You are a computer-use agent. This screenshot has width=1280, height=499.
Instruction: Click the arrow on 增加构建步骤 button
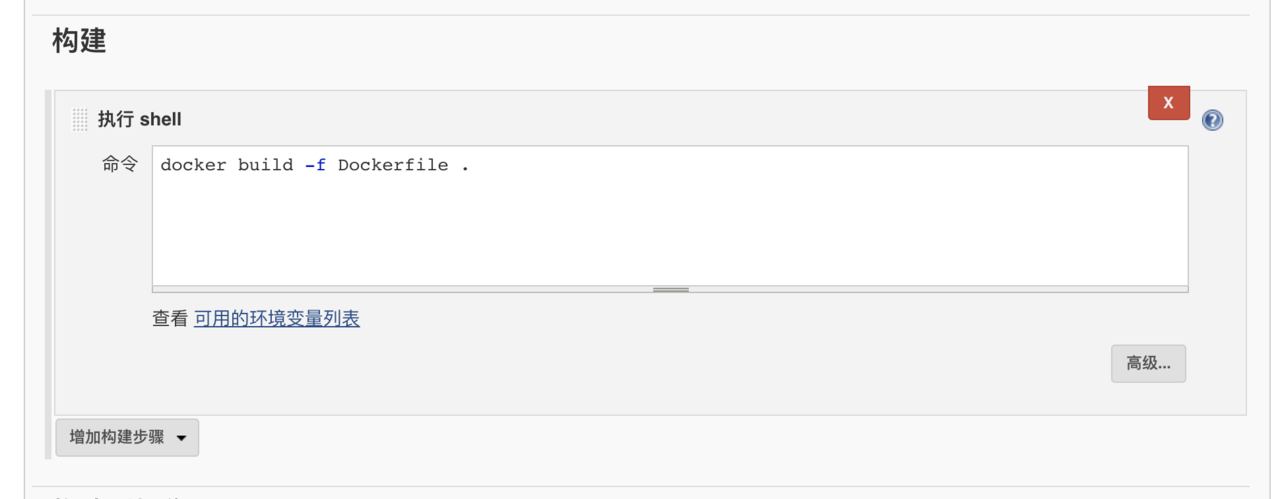click(x=181, y=438)
